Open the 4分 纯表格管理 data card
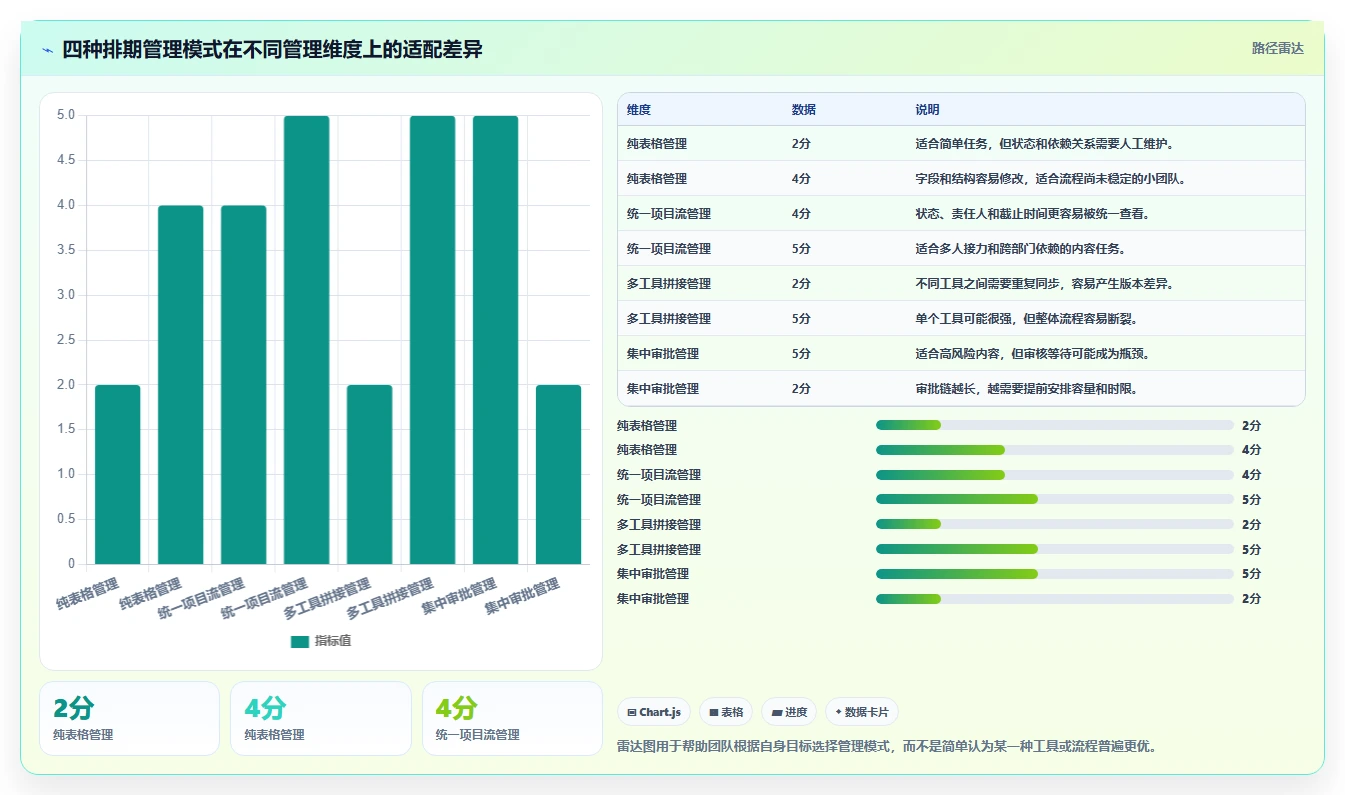Image resolution: width=1345 pixels, height=795 pixels. click(321, 718)
